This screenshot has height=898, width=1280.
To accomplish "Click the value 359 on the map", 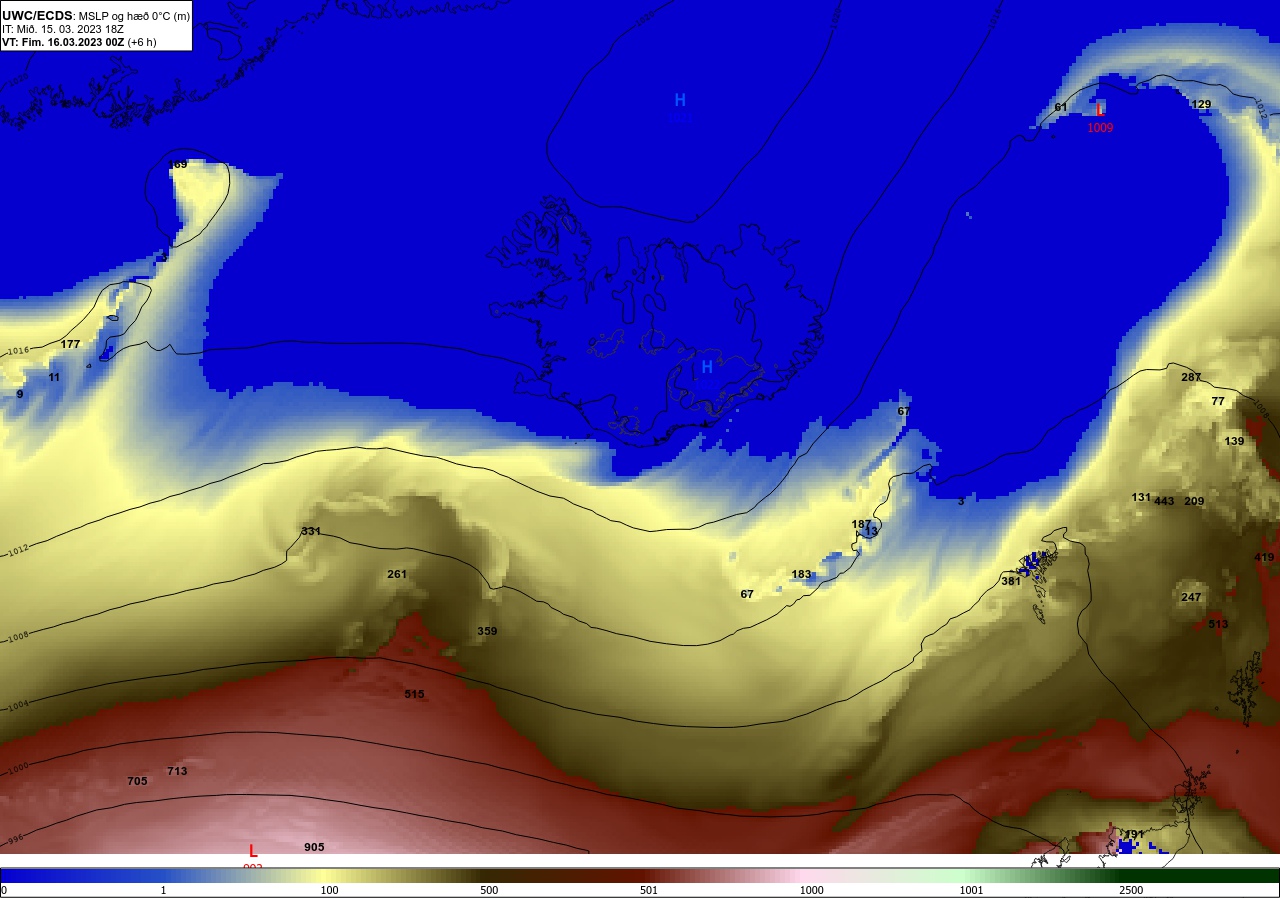I will pyautogui.click(x=487, y=631).
